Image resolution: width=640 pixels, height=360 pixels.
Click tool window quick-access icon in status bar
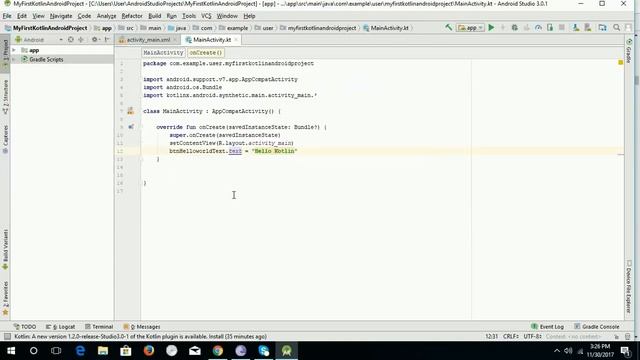(x=7, y=336)
